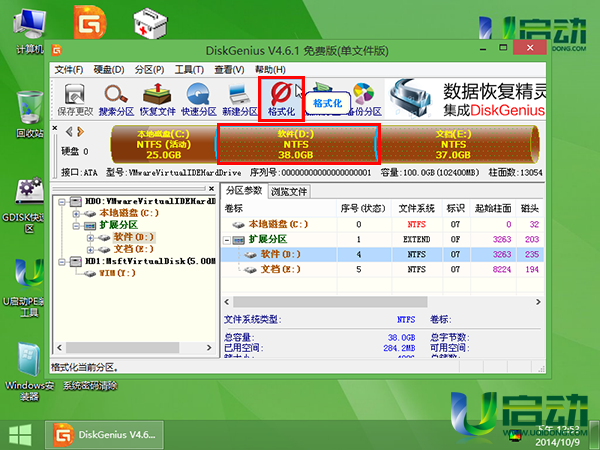The width and height of the screenshot is (600, 450).
Task: Select 软件(D:) in the left tree
Action: [x=134, y=237]
